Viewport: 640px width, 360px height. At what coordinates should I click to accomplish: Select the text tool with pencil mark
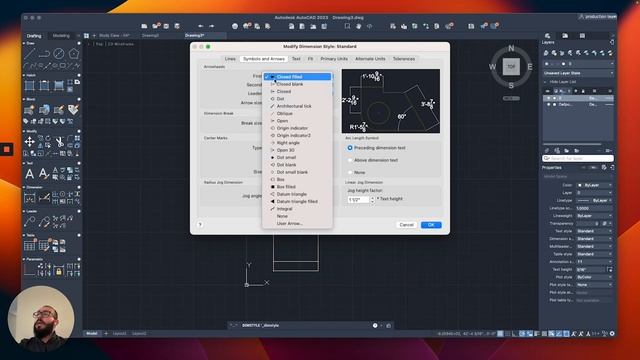click(x=44, y=174)
